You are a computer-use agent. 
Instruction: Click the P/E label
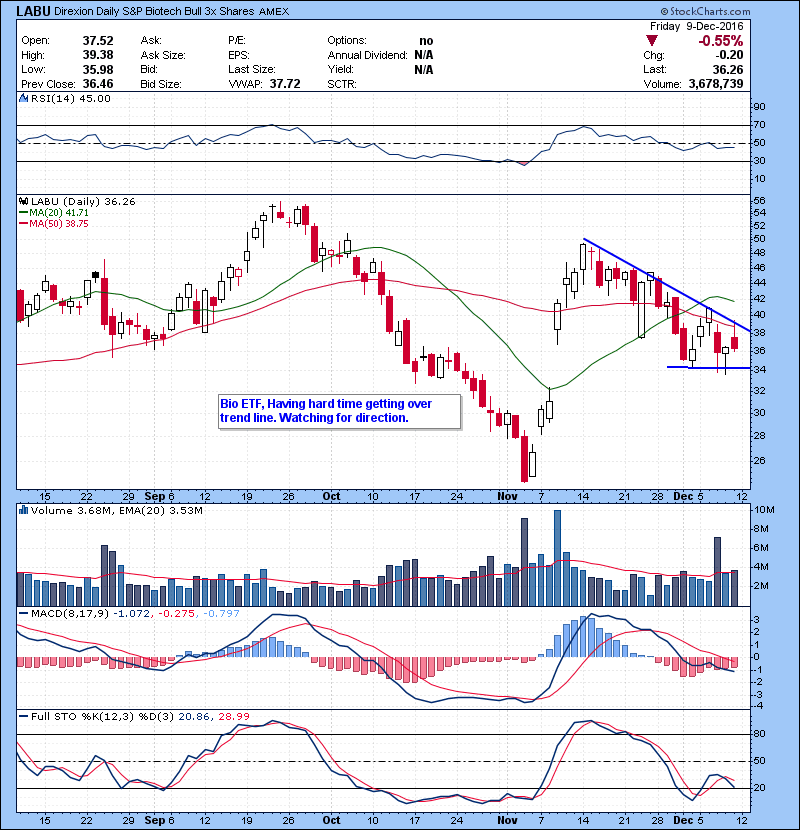click(237, 41)
